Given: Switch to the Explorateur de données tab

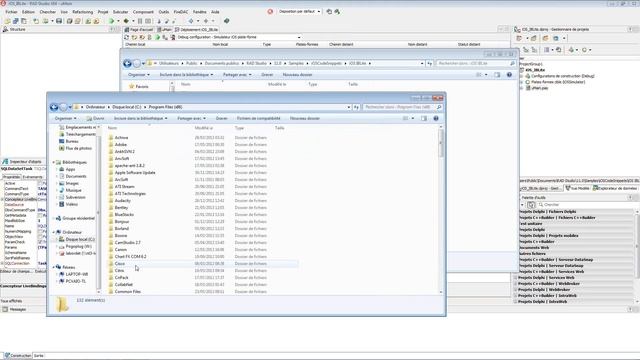Looking at the screenshot, I should (x=615, y=188).
